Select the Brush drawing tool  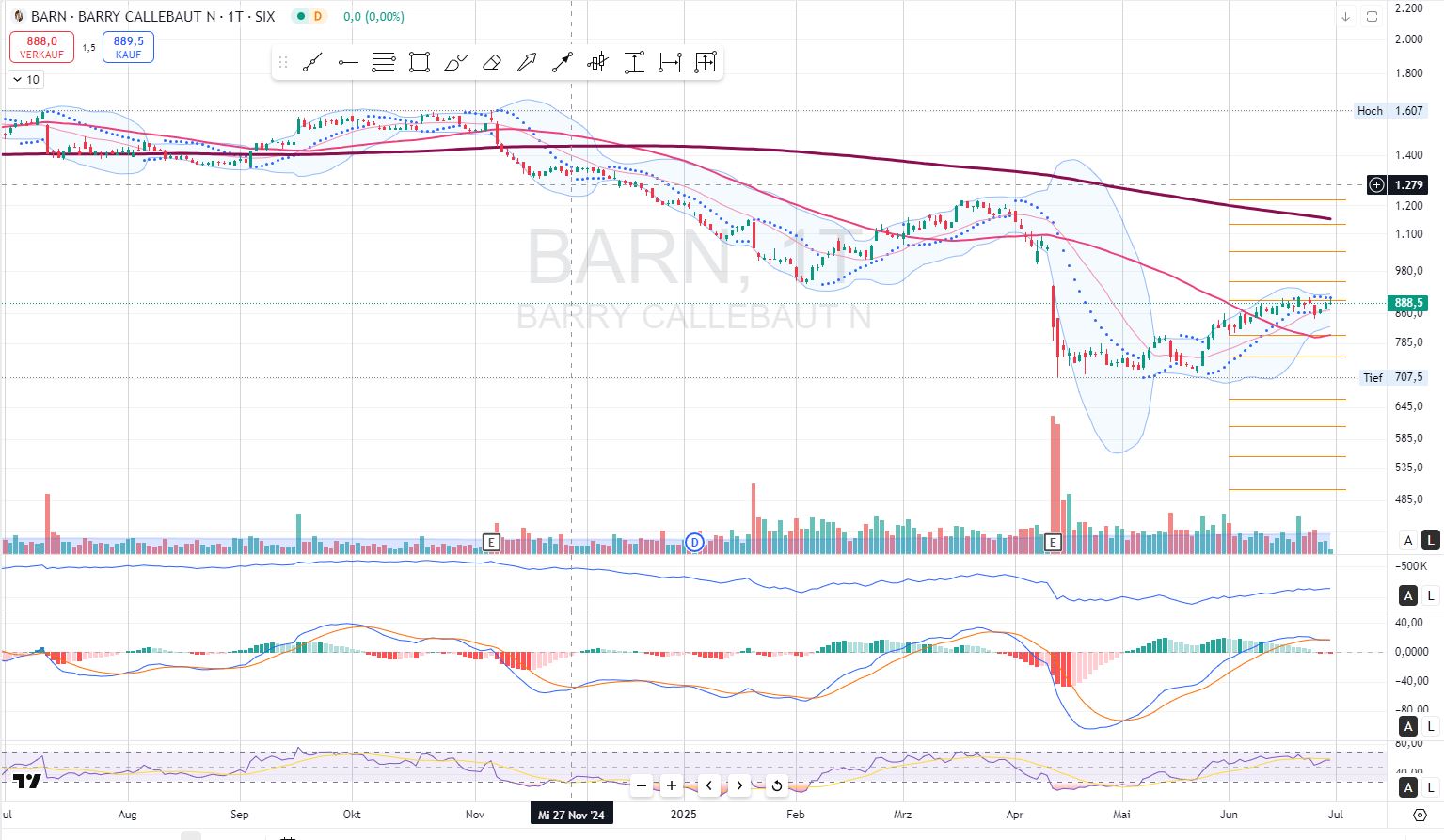[x=455, y=63]
